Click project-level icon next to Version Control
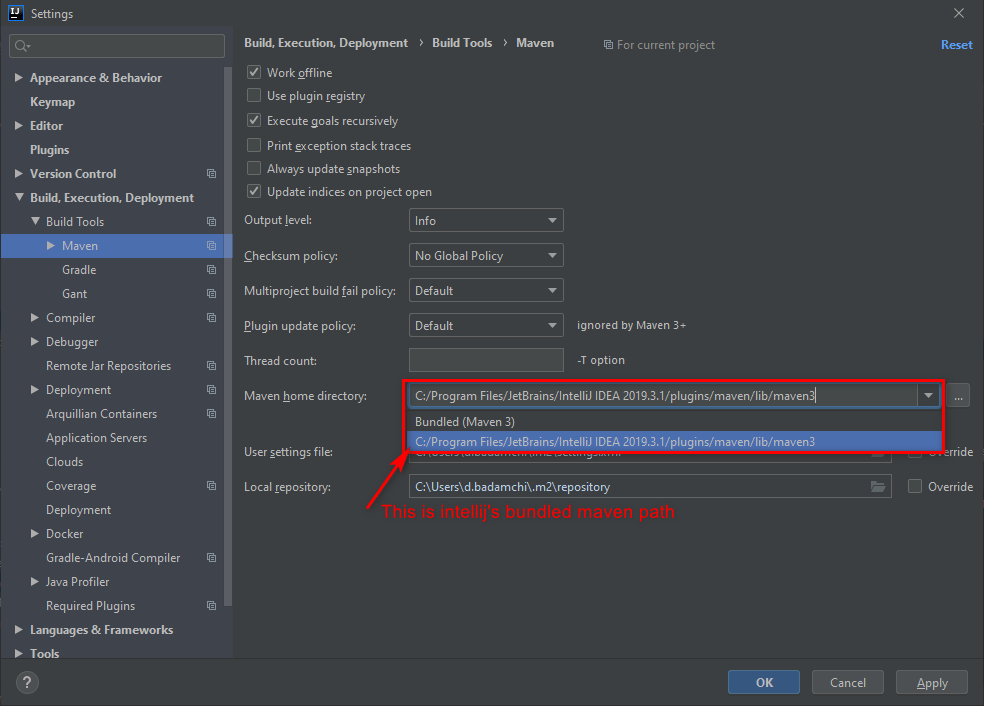Viewport: 984px width, 706px height. tap(211, 174)
